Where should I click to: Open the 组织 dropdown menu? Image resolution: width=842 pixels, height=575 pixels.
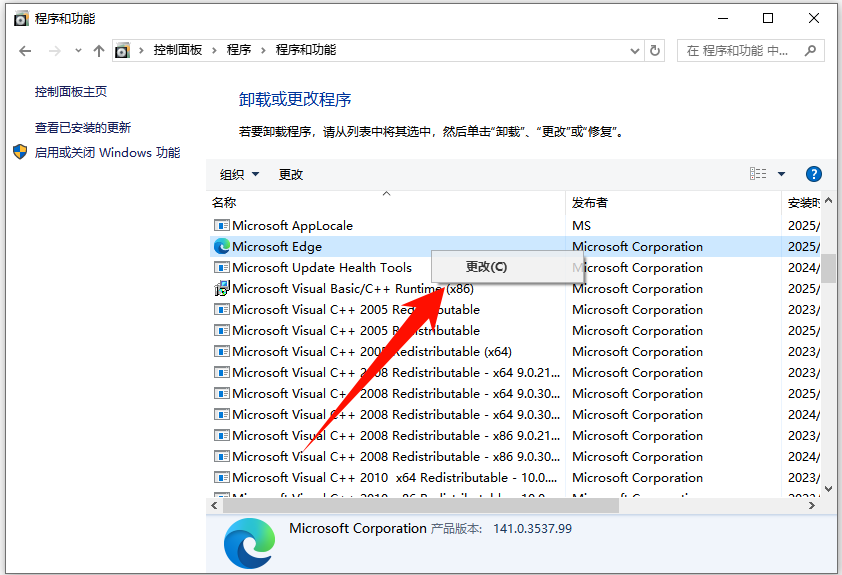239,174
